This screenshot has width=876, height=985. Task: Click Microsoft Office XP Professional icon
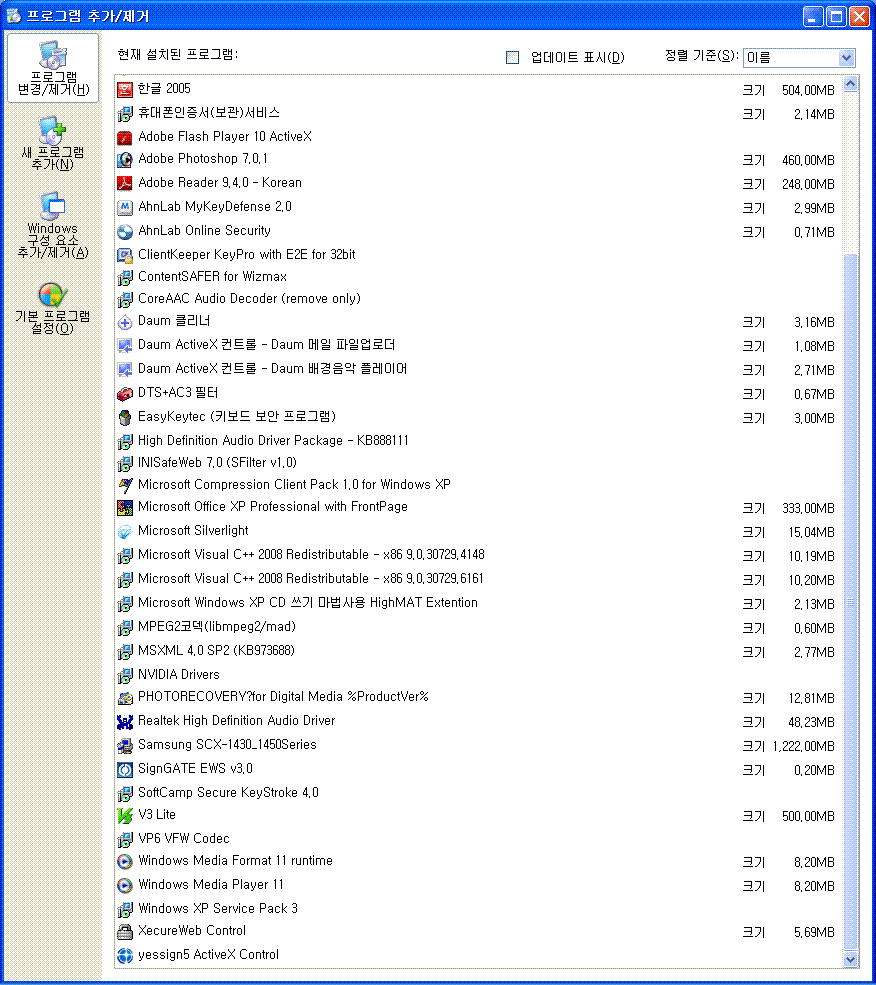[x=125, y=508]
